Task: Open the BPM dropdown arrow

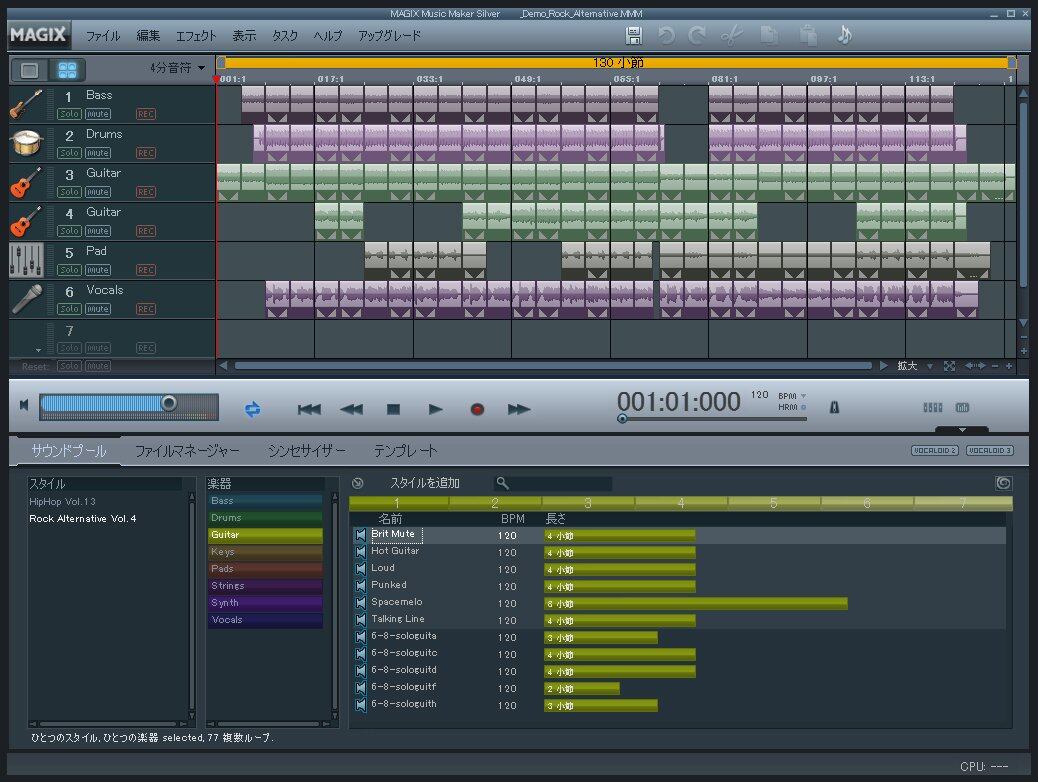Action: coord(803,396)
